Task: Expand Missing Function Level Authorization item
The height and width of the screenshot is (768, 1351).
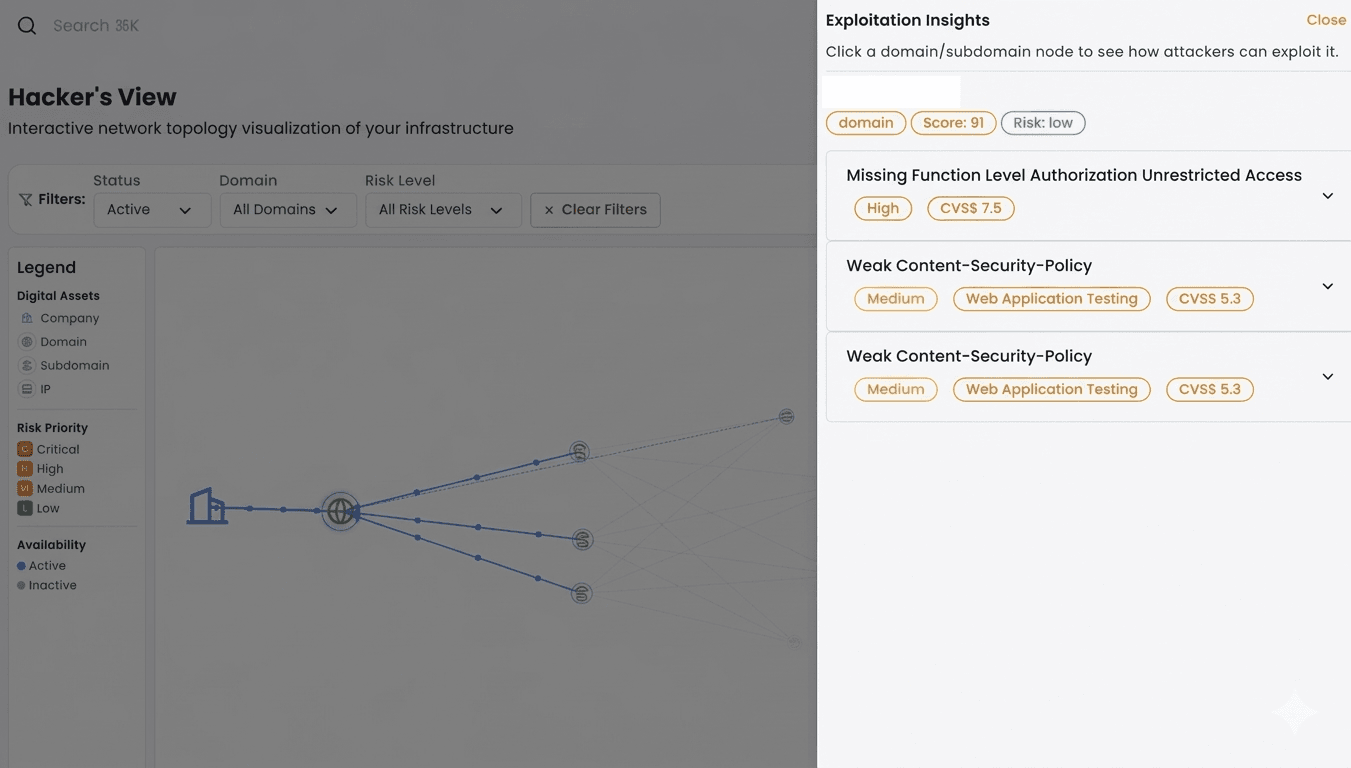Action: pyautogui.click(x=1327, y=196)
